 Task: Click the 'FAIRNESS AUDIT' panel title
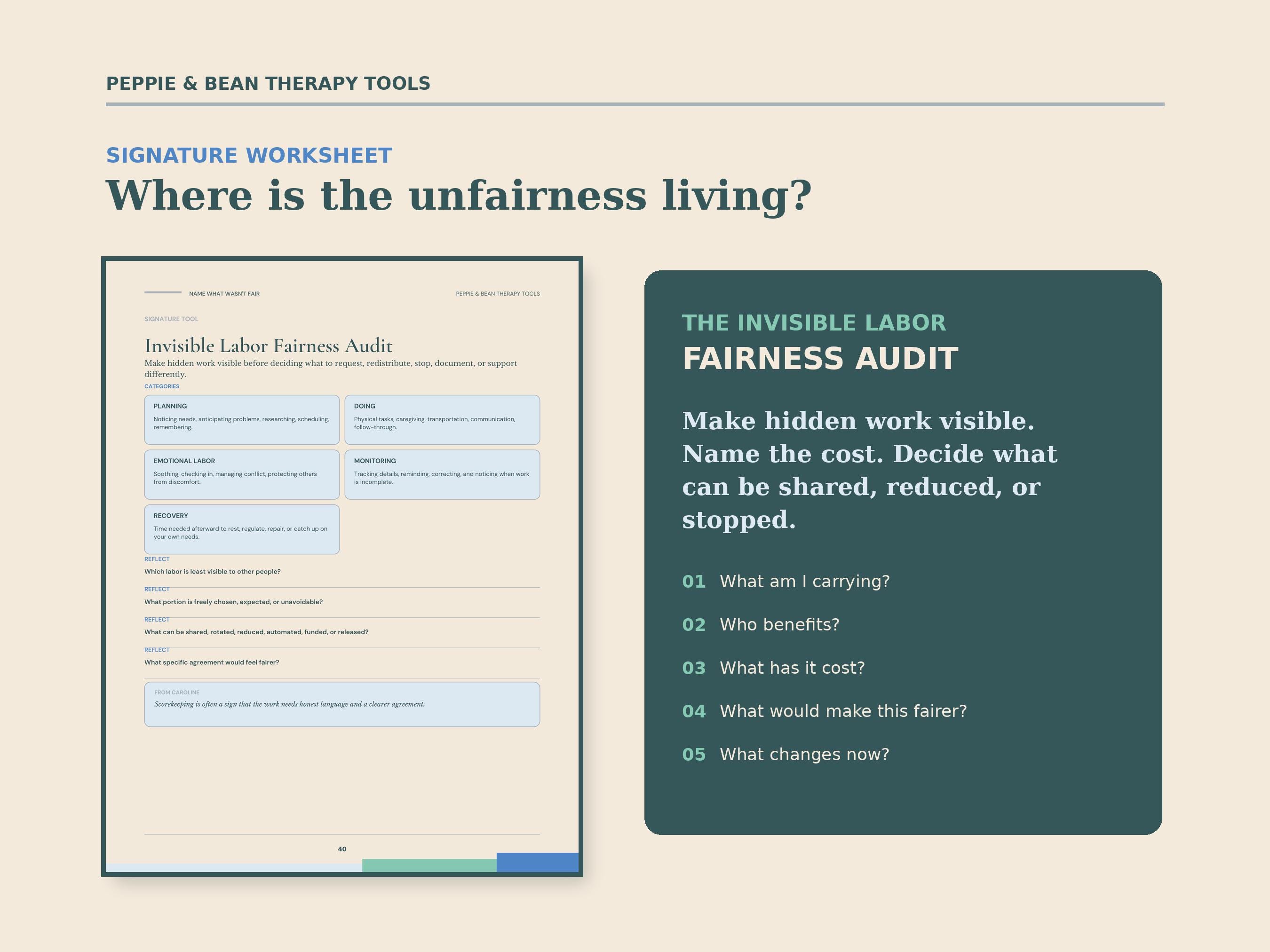820,359
